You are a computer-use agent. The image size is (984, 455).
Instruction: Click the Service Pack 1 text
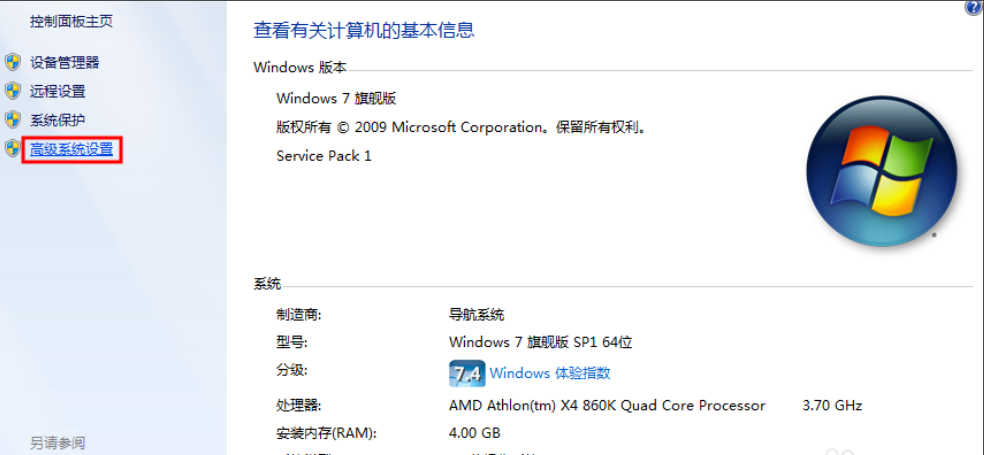(323, 156)
